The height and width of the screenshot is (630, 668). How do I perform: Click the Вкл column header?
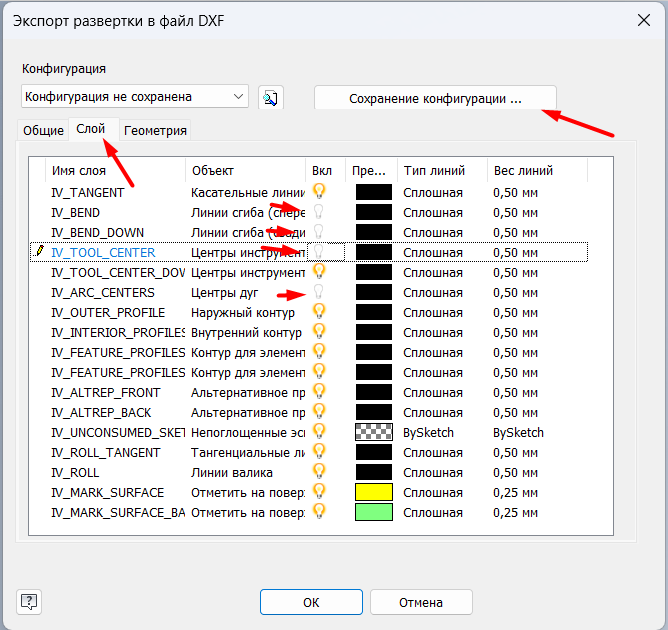(x=325, y=170)
